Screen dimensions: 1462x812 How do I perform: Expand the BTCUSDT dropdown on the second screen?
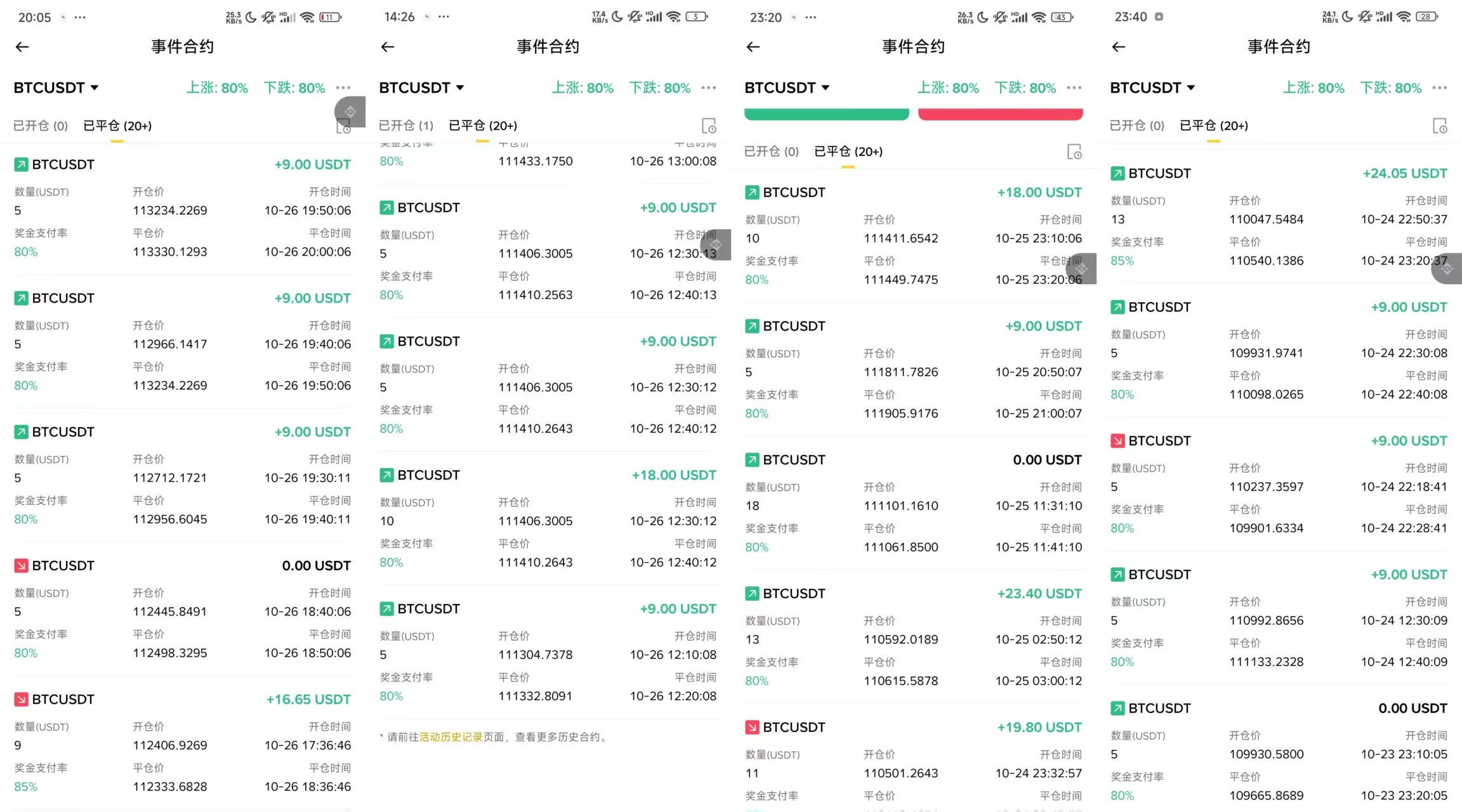[x=421, y=88]
